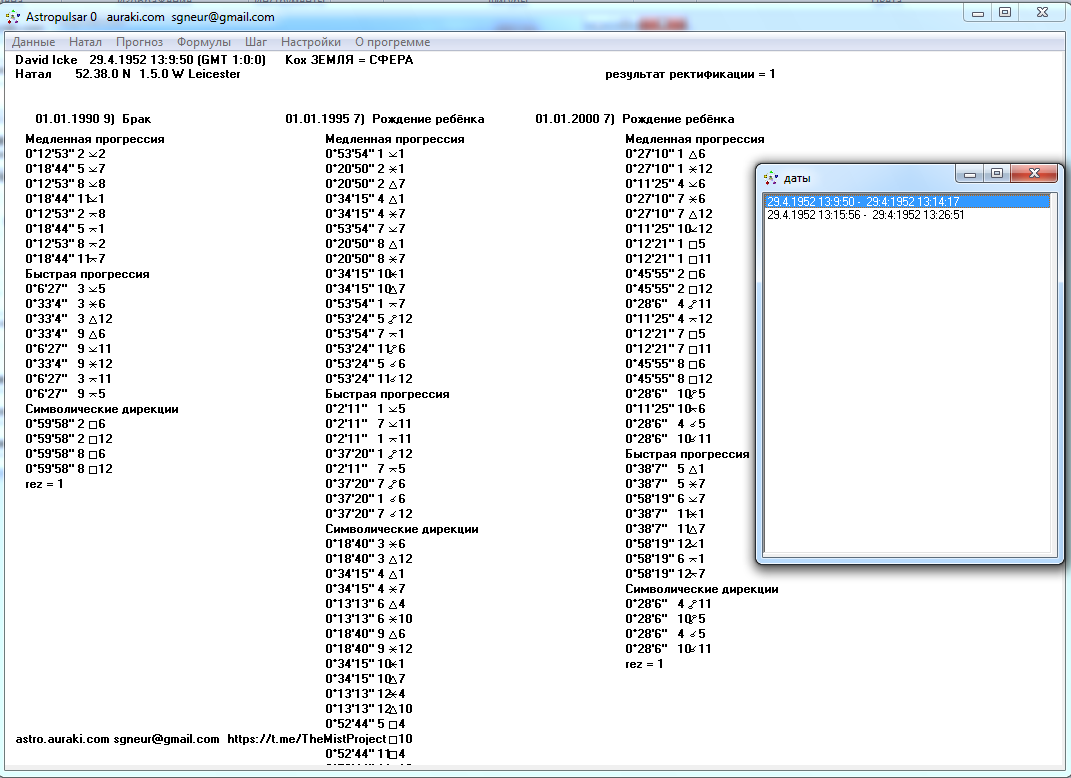The image size is (1071, 778).
Task: Minimize the main Astropulsar window
Action: (x=979, y=12)
